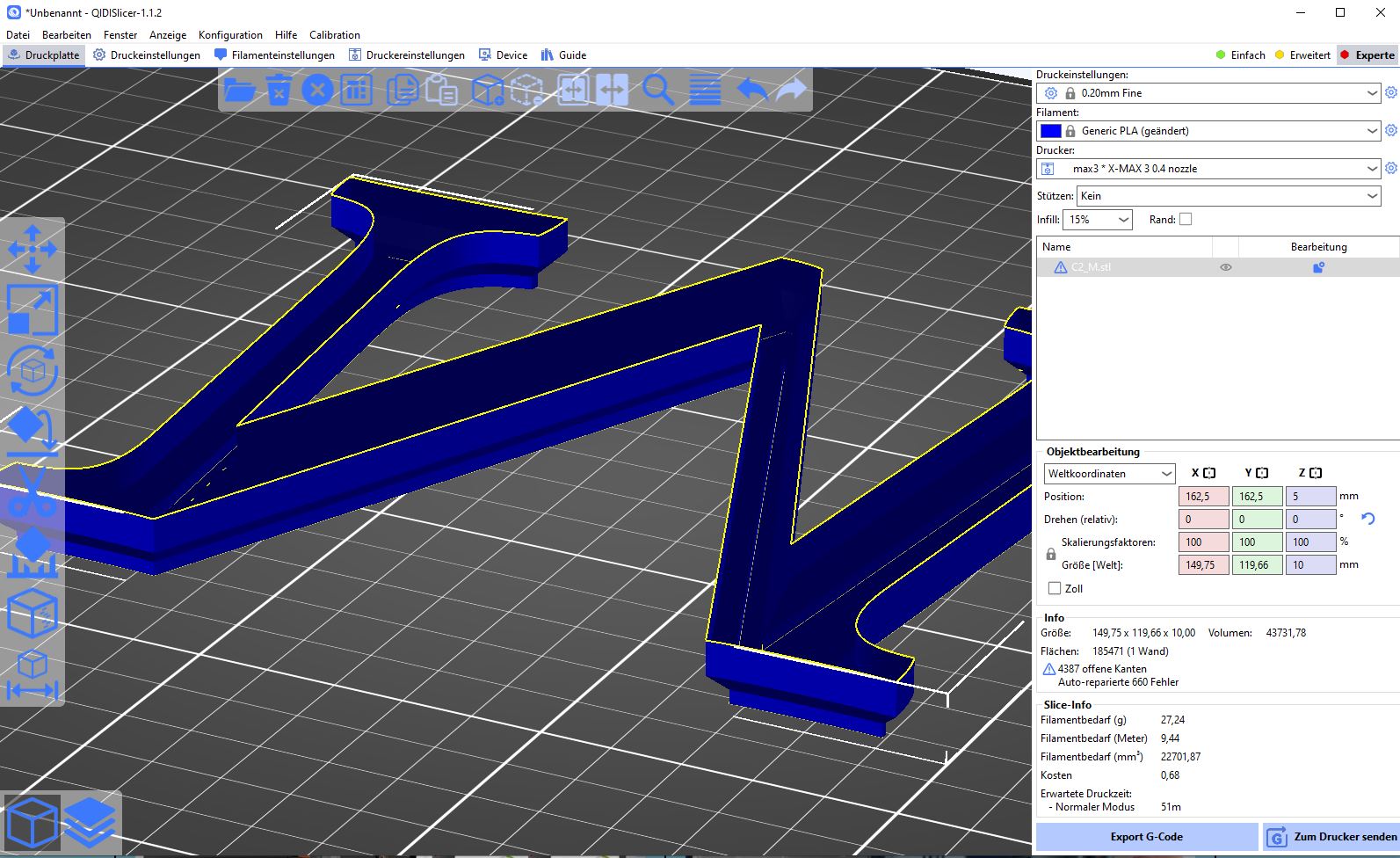Select the Place on face tool

[33, 432]
